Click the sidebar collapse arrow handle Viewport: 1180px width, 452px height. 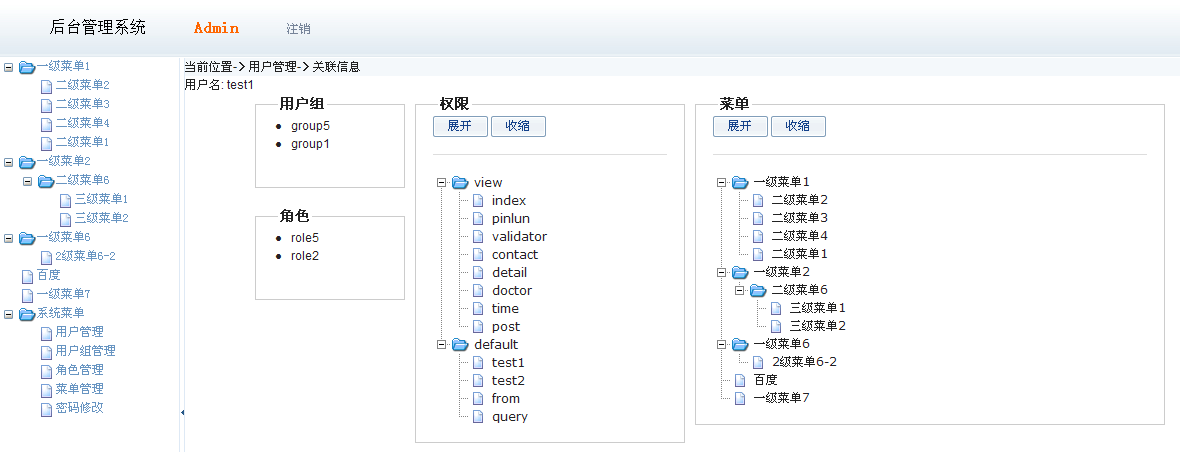(182, 412)
